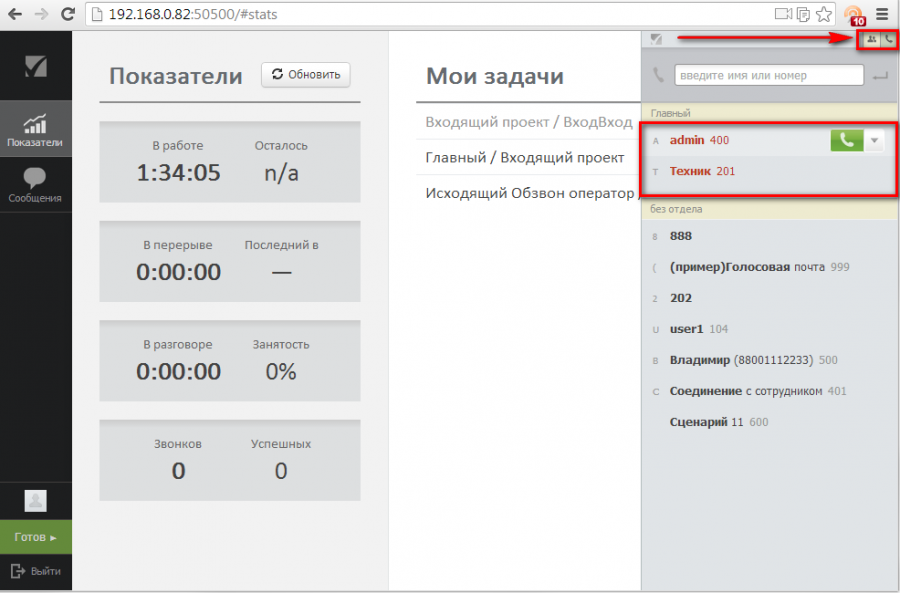Select the task Главный / Входящий проект
This screenshot has height=593, width=900.
point(525,157)
